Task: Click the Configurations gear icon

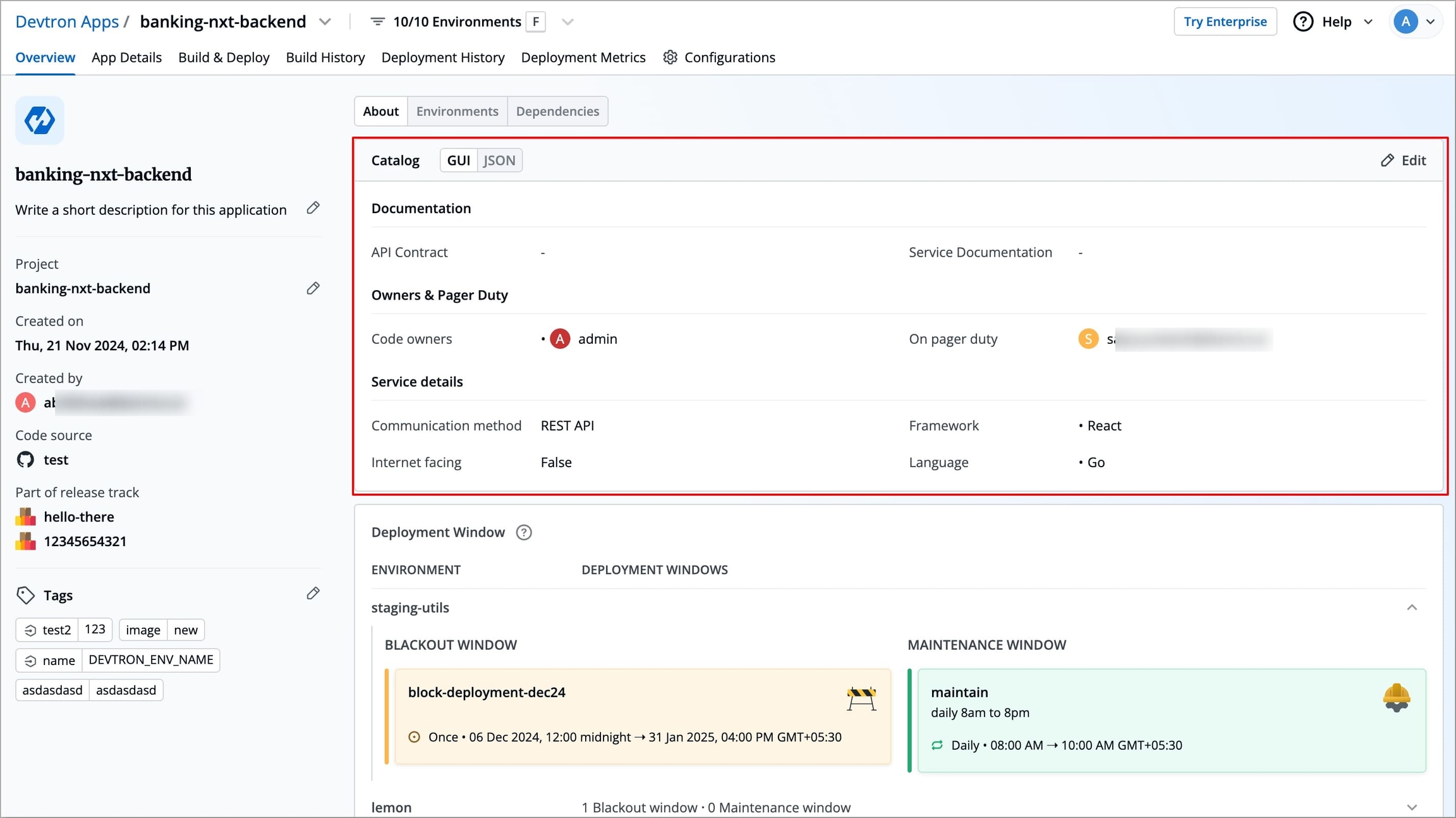Action: (670, 58)
